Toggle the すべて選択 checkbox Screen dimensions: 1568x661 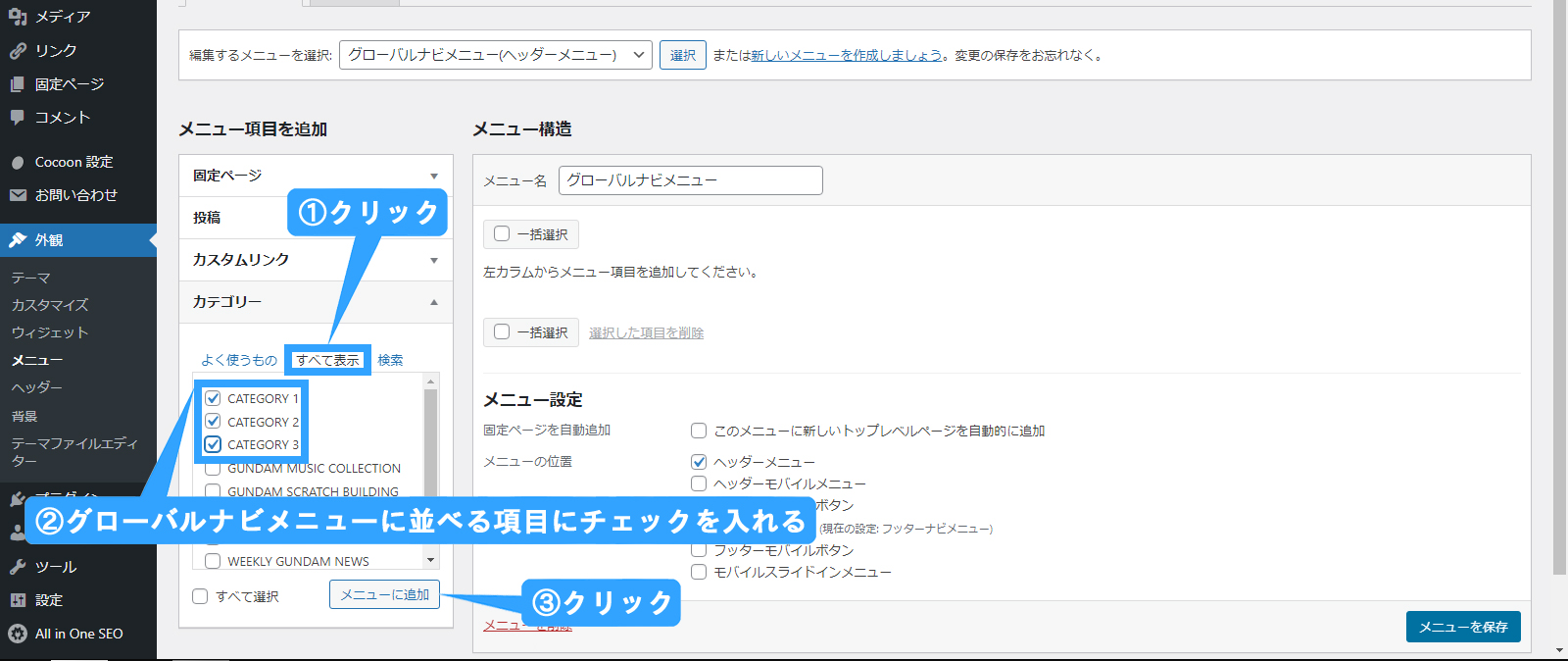200,596
